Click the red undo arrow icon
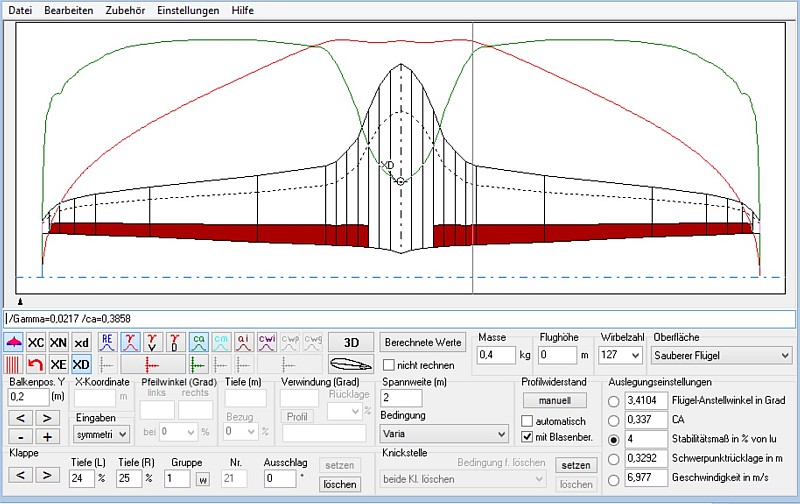 (x=36, y=364)
